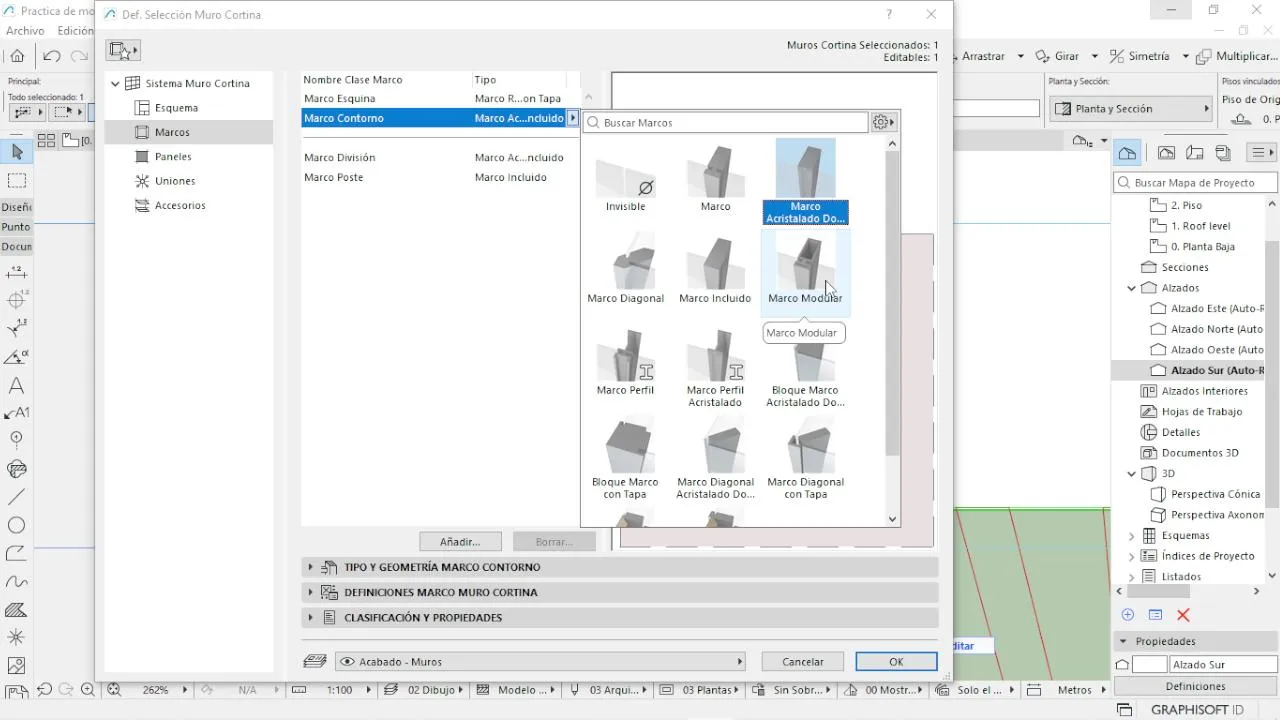
Task: Select Marco Incluido frame
Action: click(715, 270)
